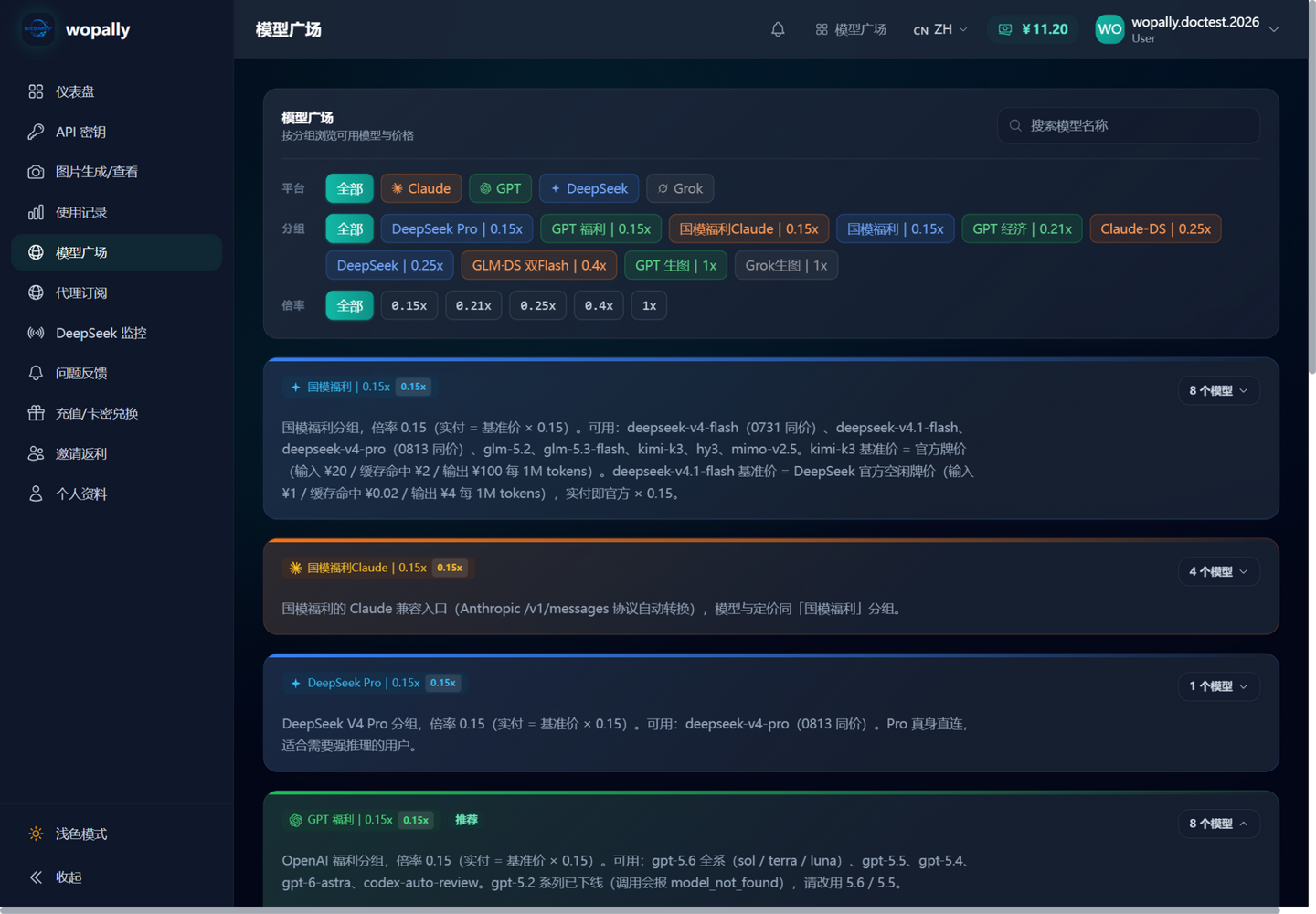The height and width of the screenshot is (914, 1316).
Task: Select group DeepSeek Pro | 0.15x chip
Action: 457,228
